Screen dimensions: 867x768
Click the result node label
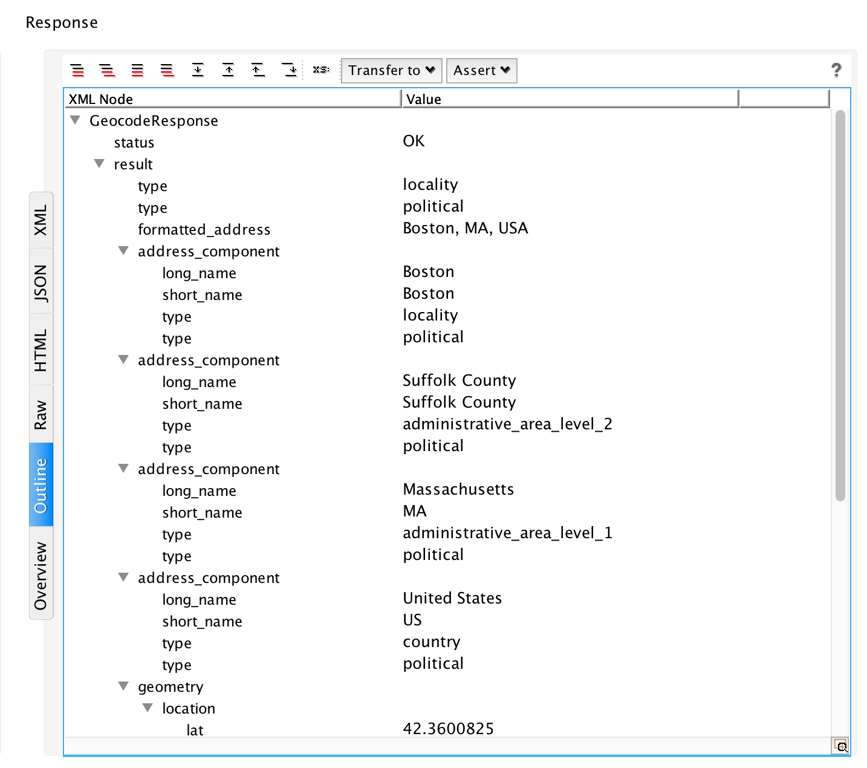click(x=133, y=164)
